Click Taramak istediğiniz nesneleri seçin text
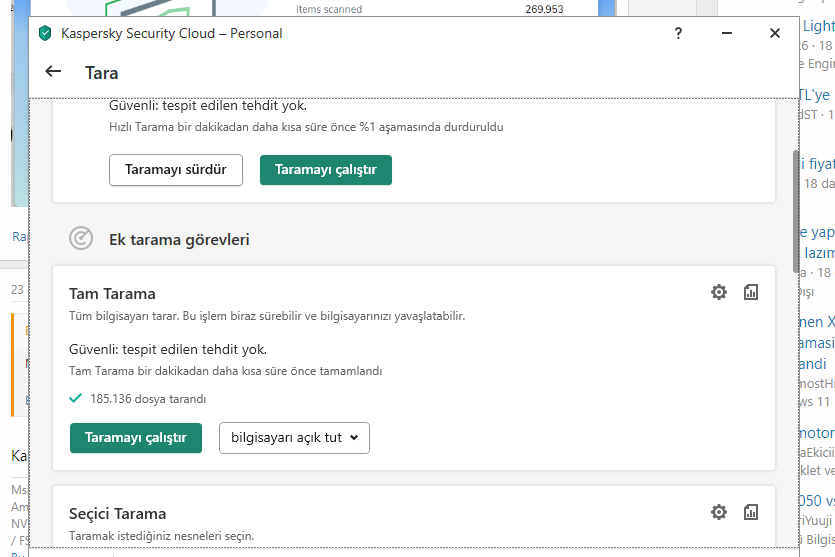The image size is (835, 557). 161,536
